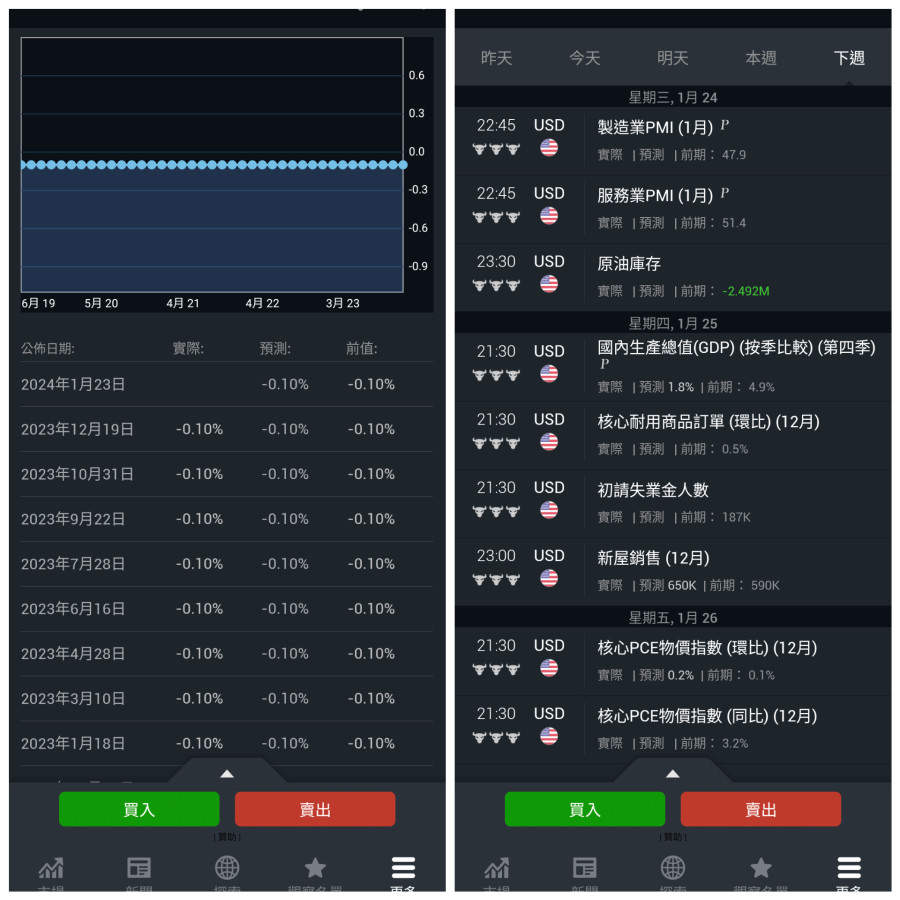Expand the up-arrow handle in left panel
This screenshot has width=900, height=900.
pos(227,773)
